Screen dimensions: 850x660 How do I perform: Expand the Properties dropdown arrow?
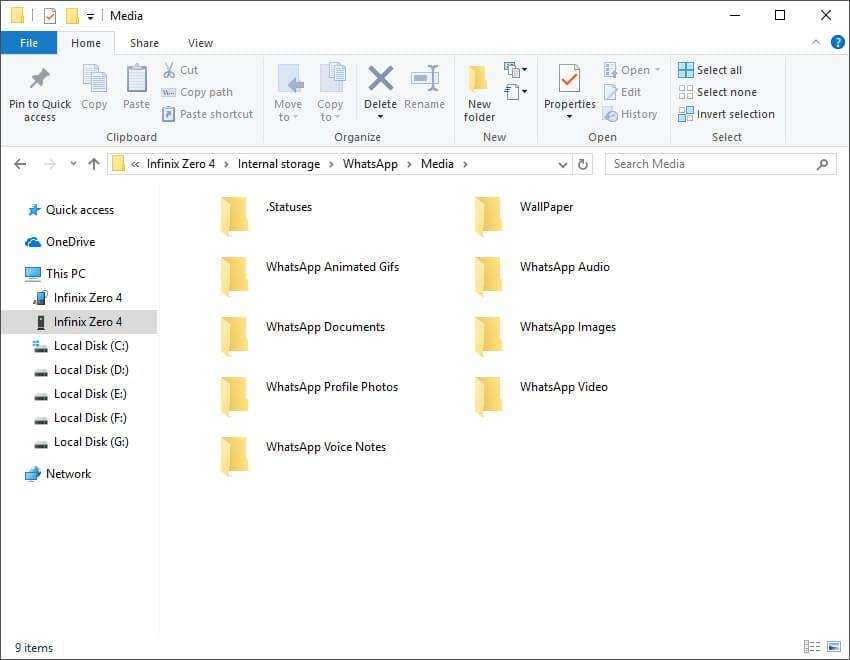coord(569,117)
